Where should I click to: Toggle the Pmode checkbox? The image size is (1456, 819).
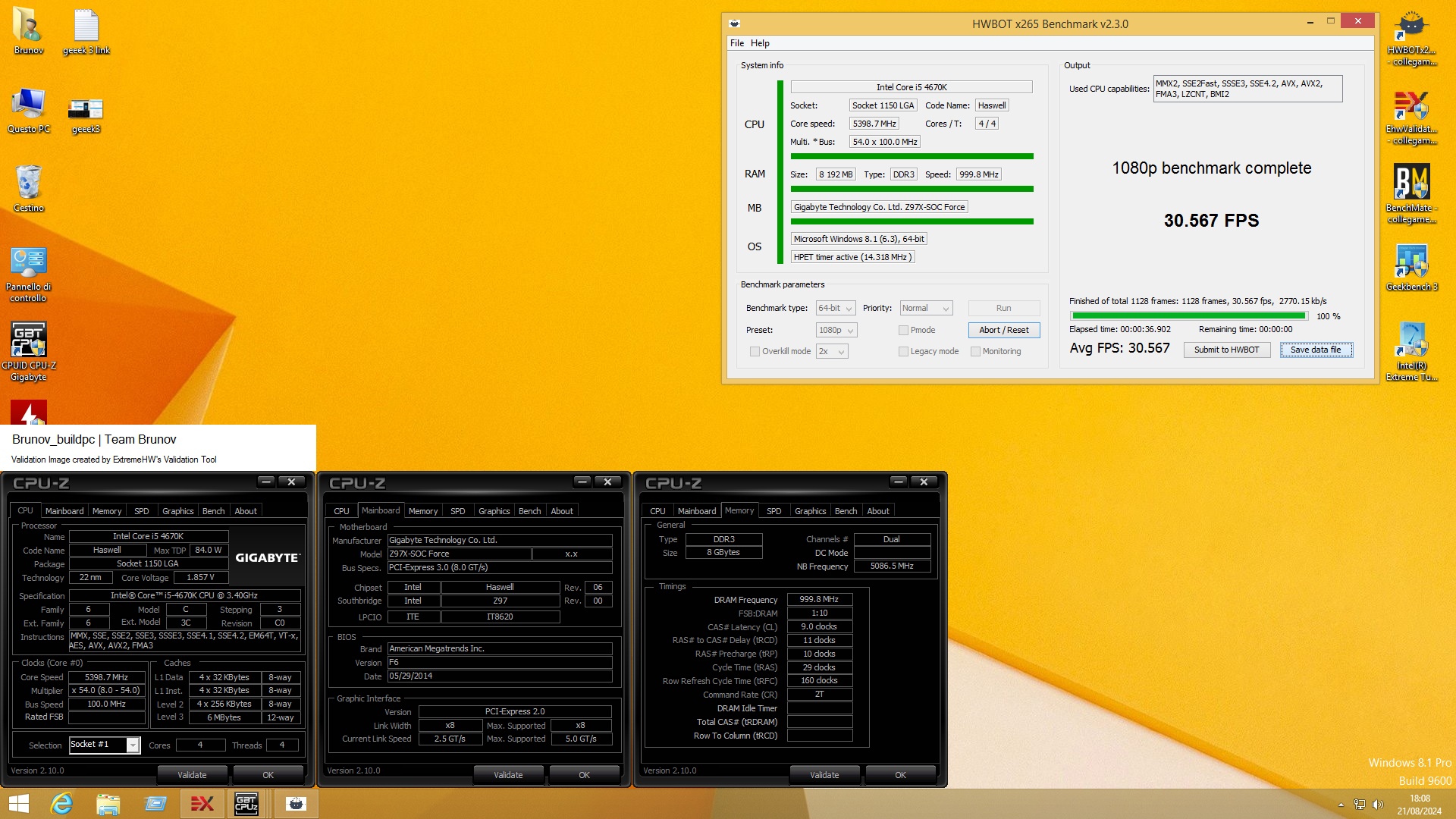pos(903,330)
